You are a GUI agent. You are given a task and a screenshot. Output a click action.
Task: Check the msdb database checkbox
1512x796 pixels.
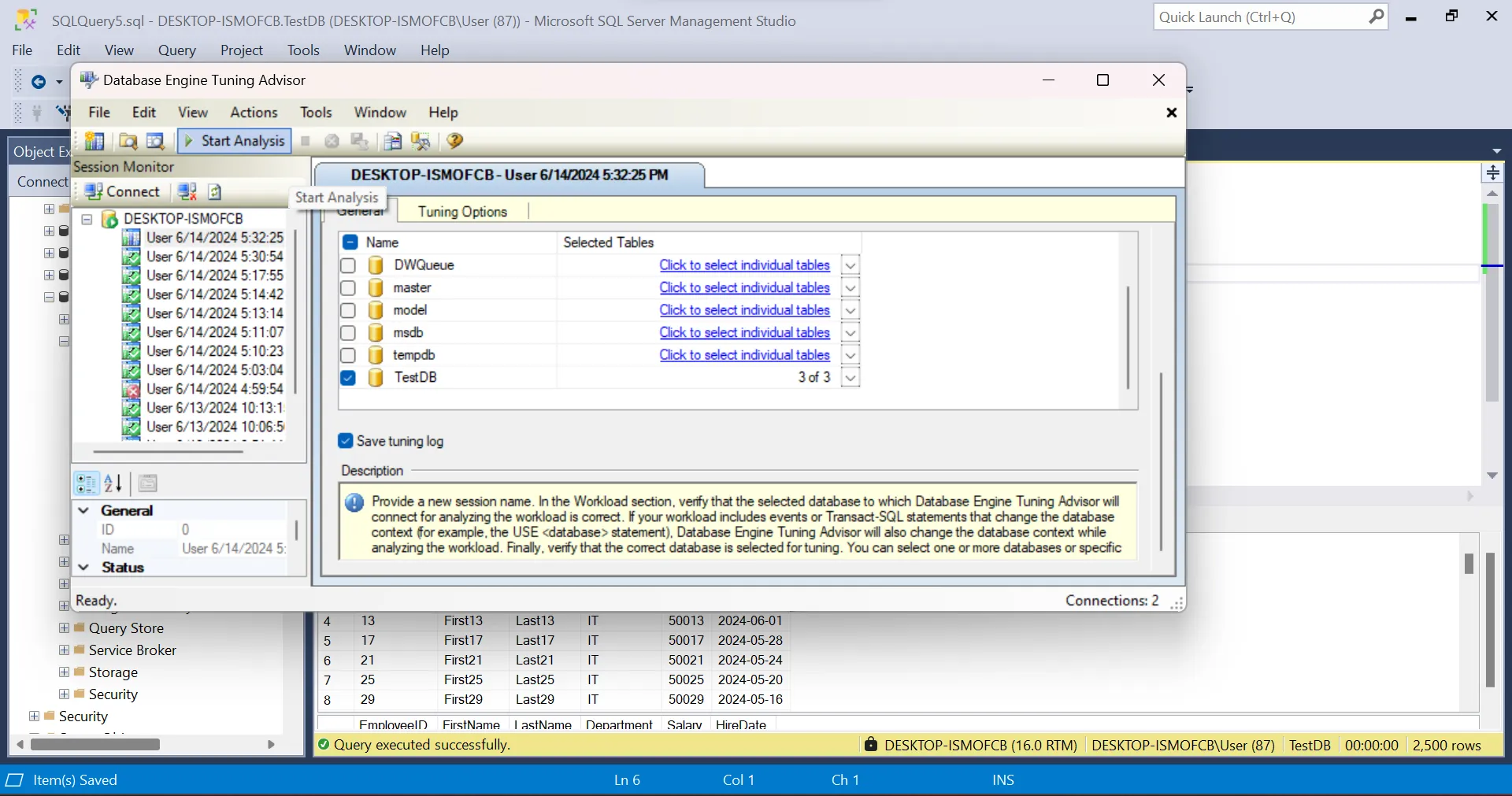pos(348,333)
